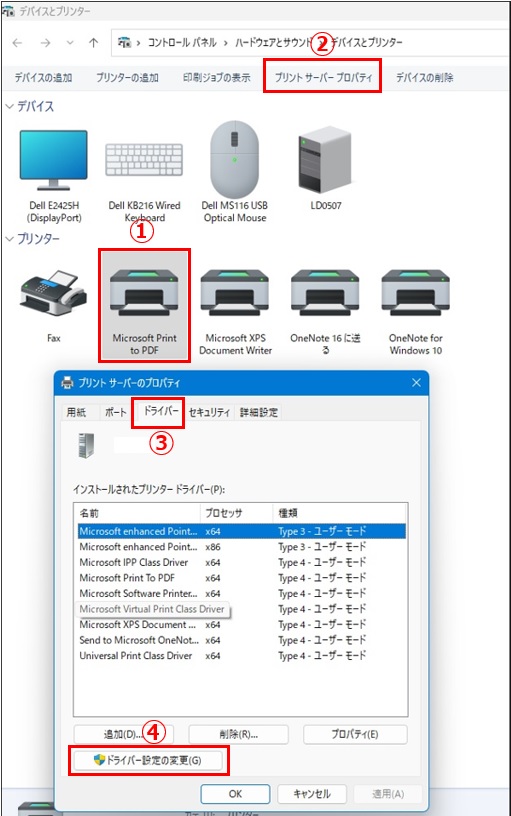Viewport: 511px width, 816px height.
Task: Select the Dell MS116 USB Optical Mouse
Action: (x=235, y=172)
